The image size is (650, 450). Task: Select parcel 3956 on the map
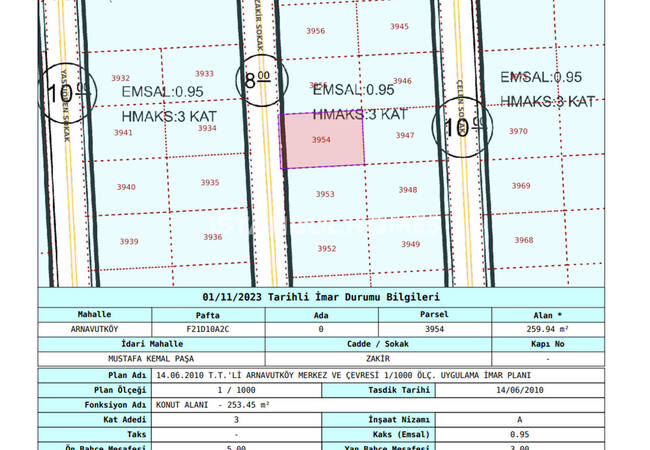(316, 31)
